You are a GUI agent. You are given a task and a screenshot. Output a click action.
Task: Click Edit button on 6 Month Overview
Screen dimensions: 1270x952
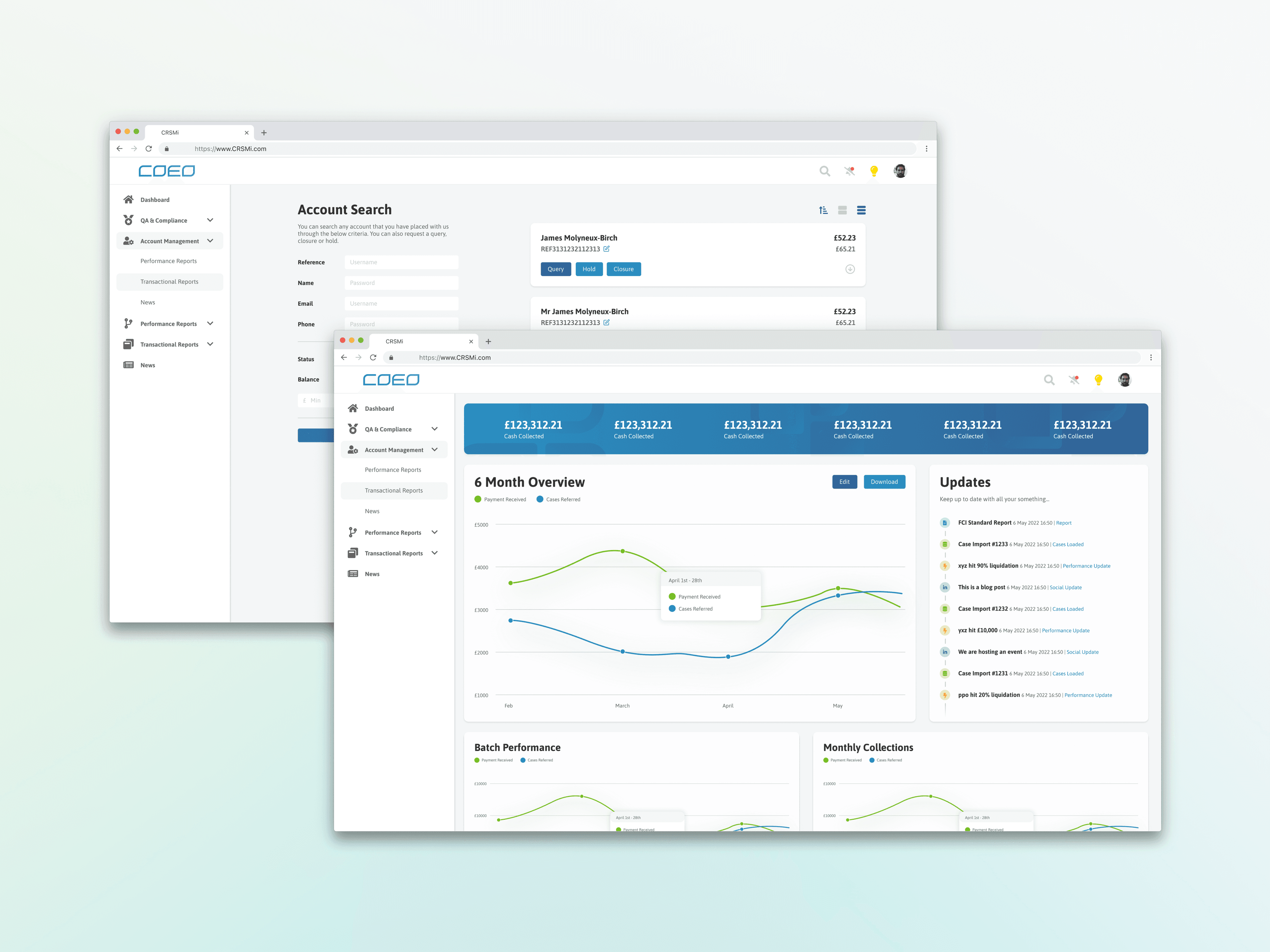click(845, 482)
